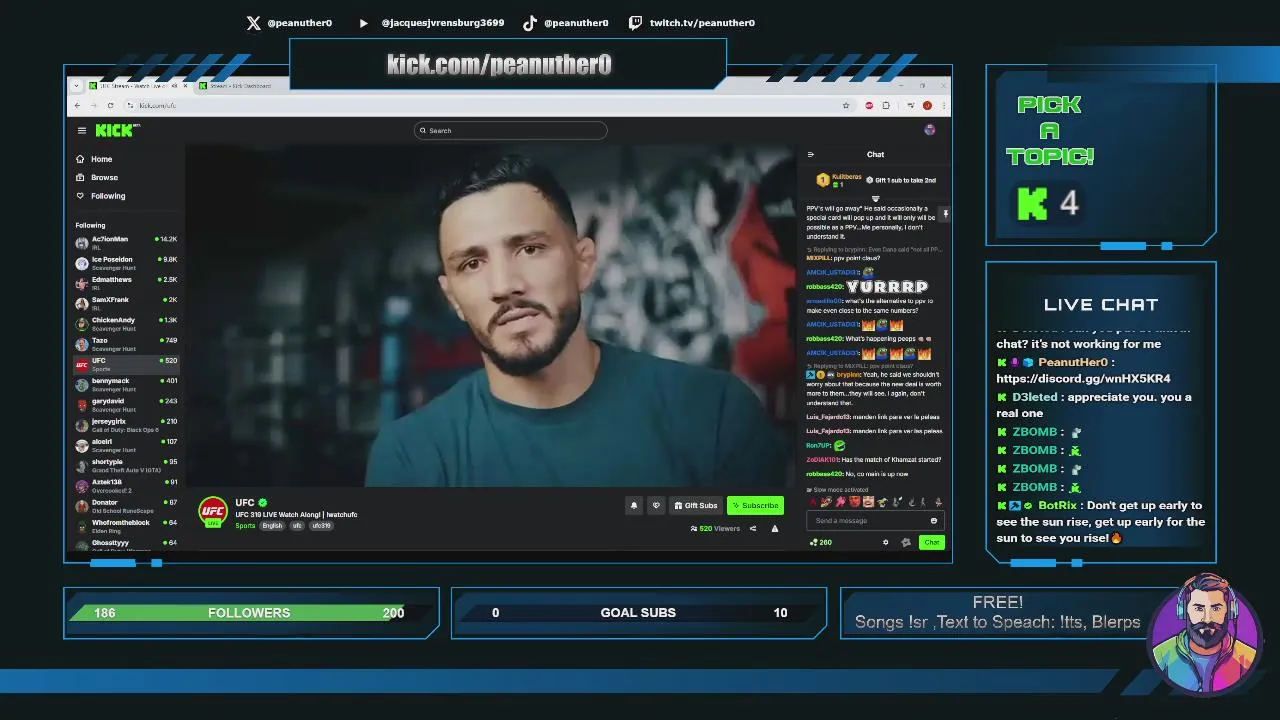Open Ice Poseidon channel in Following list

126,263
